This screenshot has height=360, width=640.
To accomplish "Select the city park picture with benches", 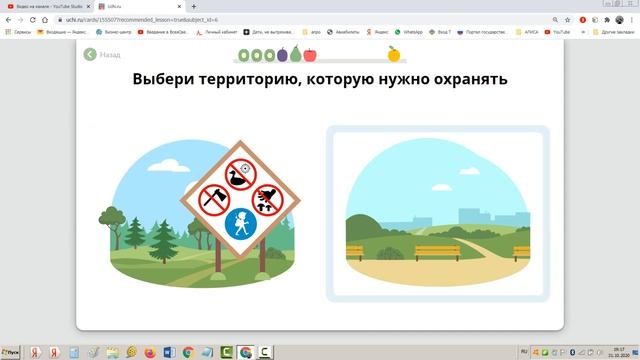I will (438, 213).
